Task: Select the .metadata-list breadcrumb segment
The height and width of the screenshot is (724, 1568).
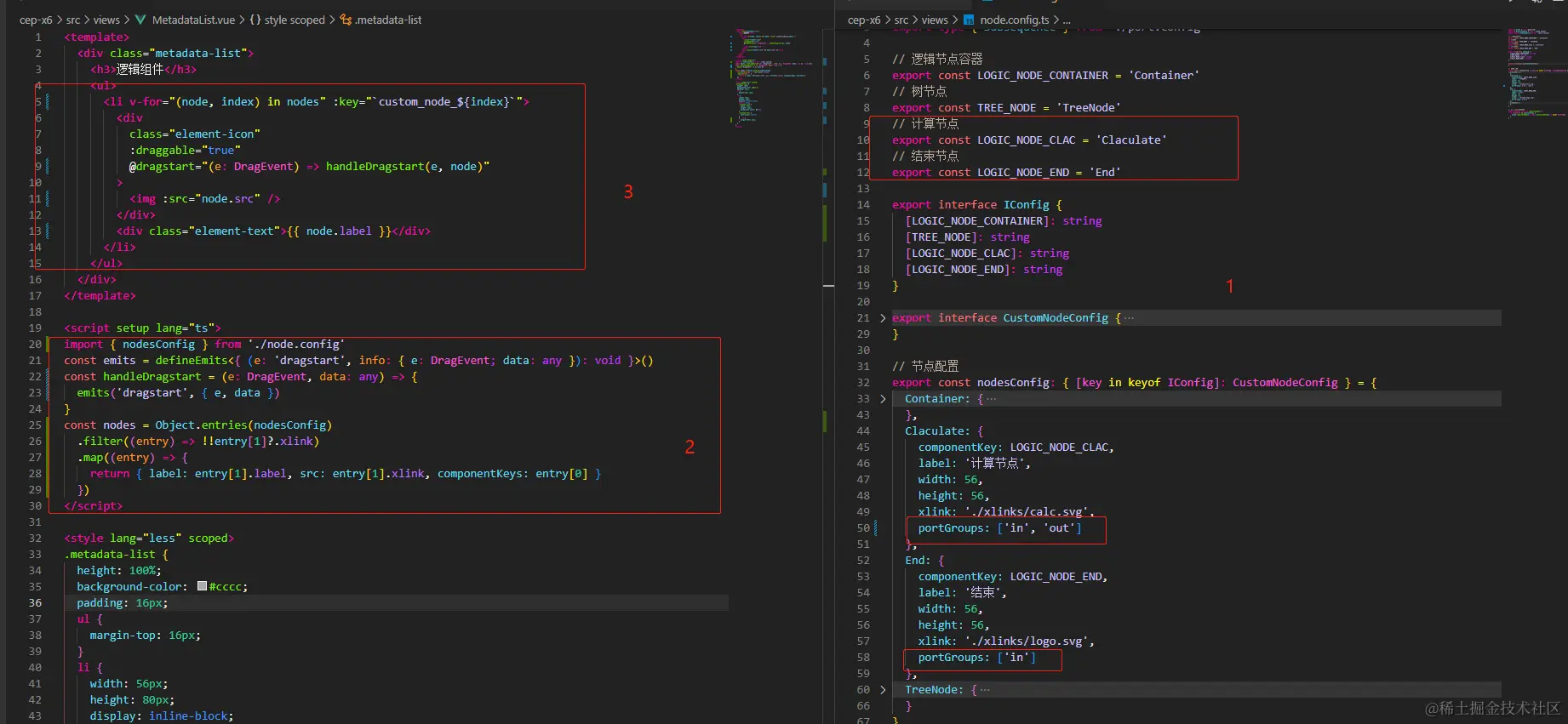Action: (388, 20)
